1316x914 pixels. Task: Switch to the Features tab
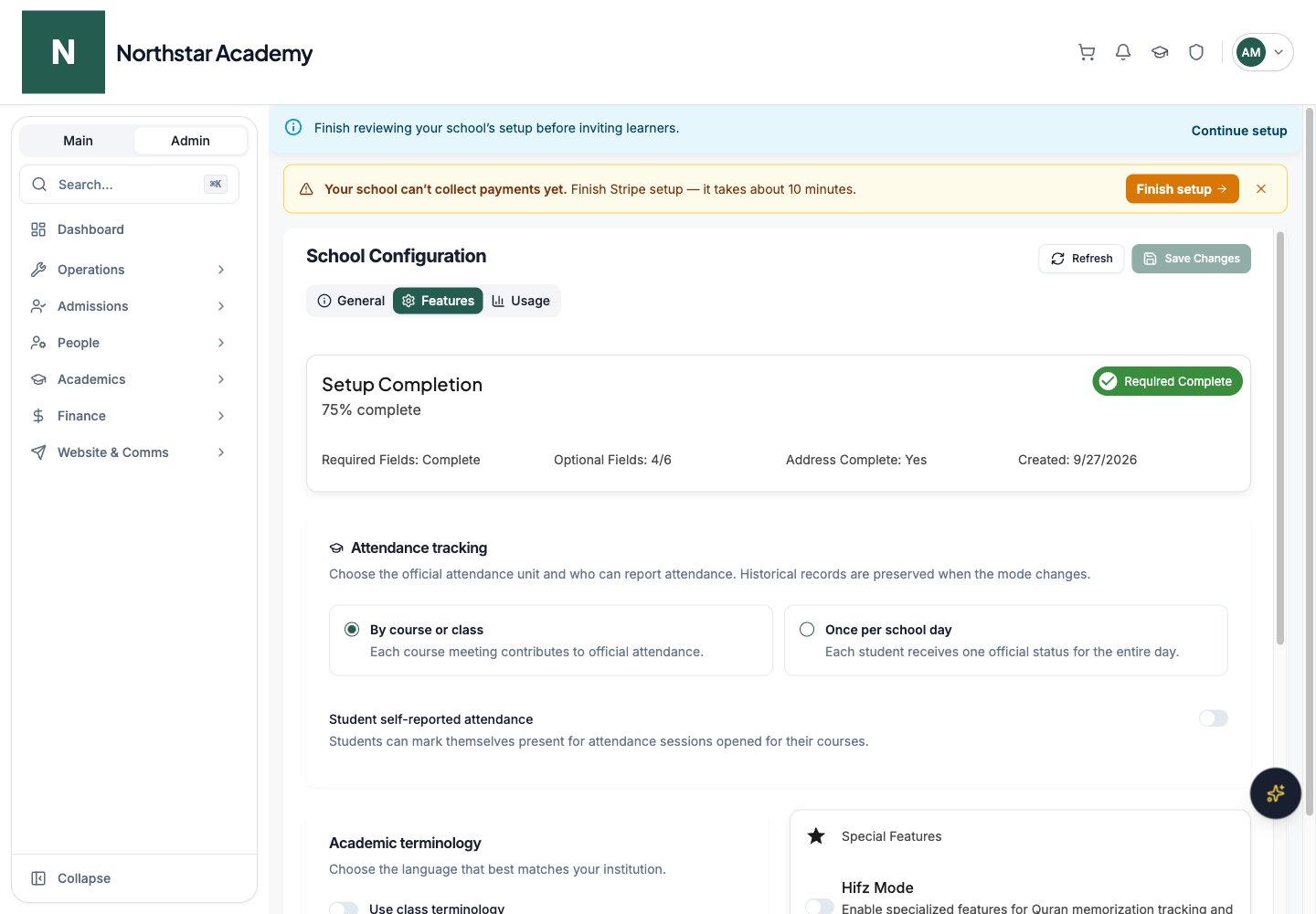pyautogui.click(x=438, y=301)
